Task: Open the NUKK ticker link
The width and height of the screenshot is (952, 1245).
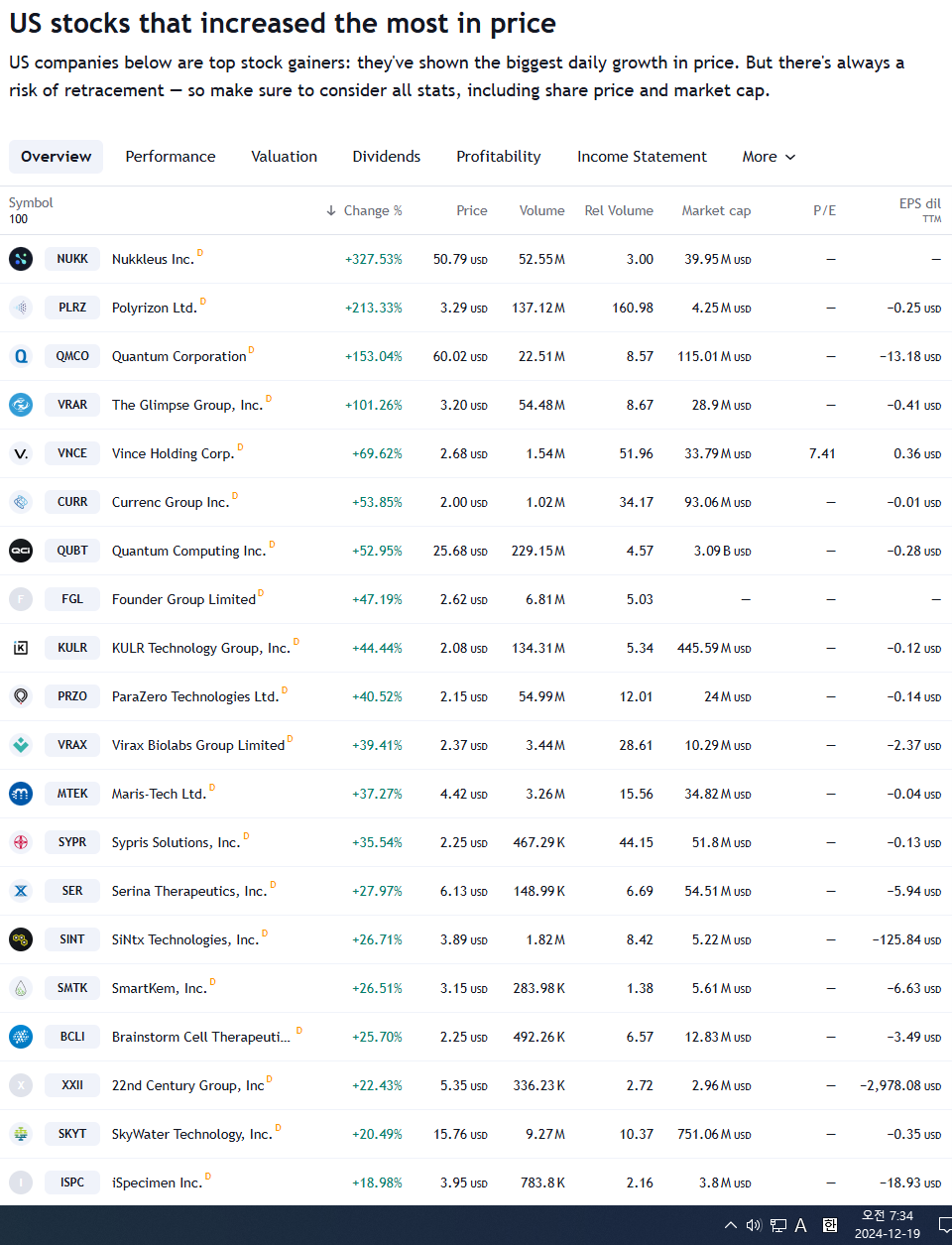Action: (72, 259)
